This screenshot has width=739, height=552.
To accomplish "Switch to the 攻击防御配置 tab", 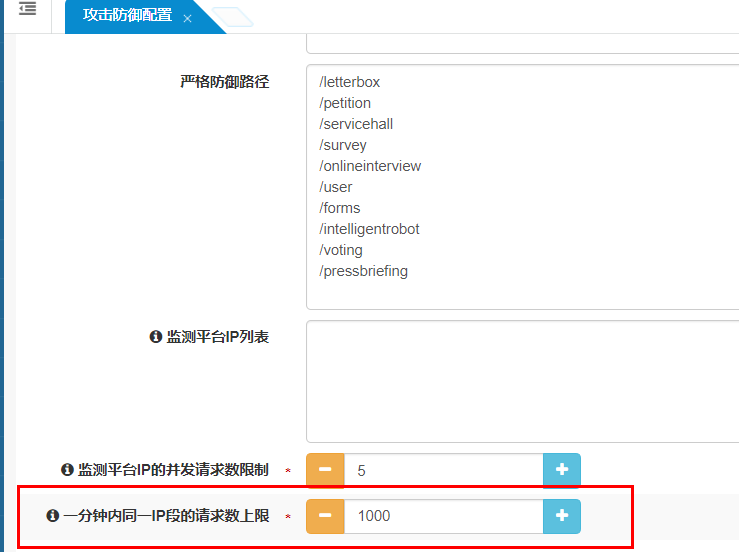I will point(126,17).
